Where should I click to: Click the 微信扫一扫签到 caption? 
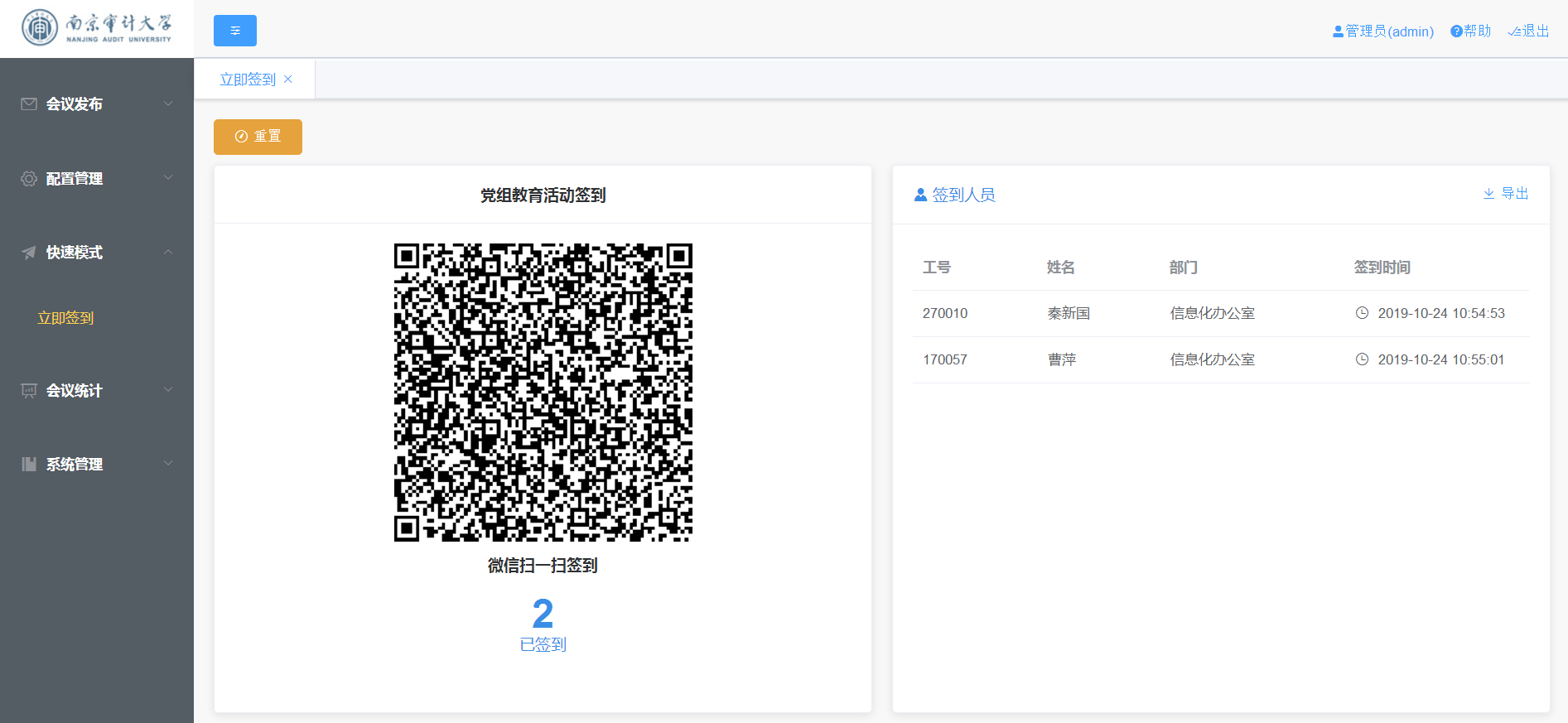[543, 566]
